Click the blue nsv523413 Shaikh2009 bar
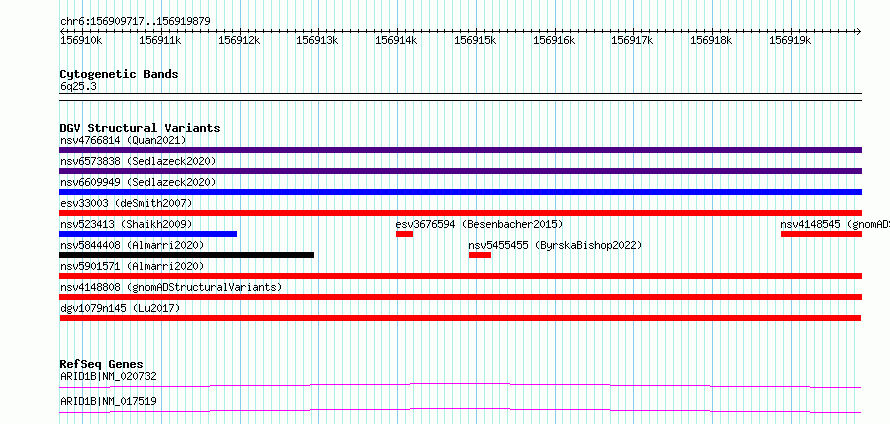Viewport: 890px width, 424px height. 148,234
